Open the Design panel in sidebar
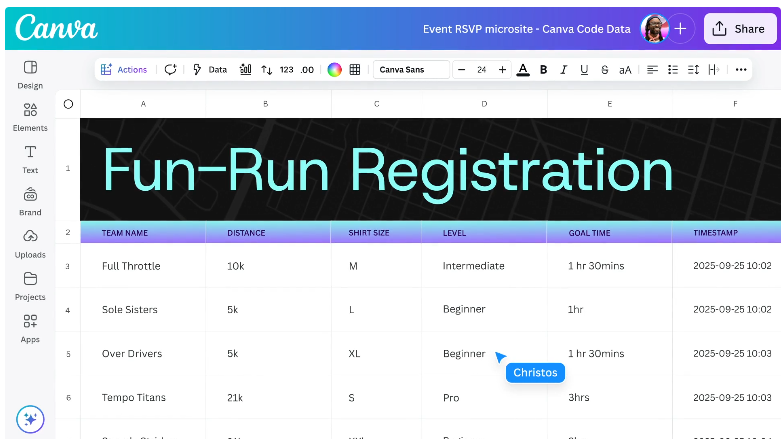This screenshot has width=783, height=439. (x=30, y=74)
